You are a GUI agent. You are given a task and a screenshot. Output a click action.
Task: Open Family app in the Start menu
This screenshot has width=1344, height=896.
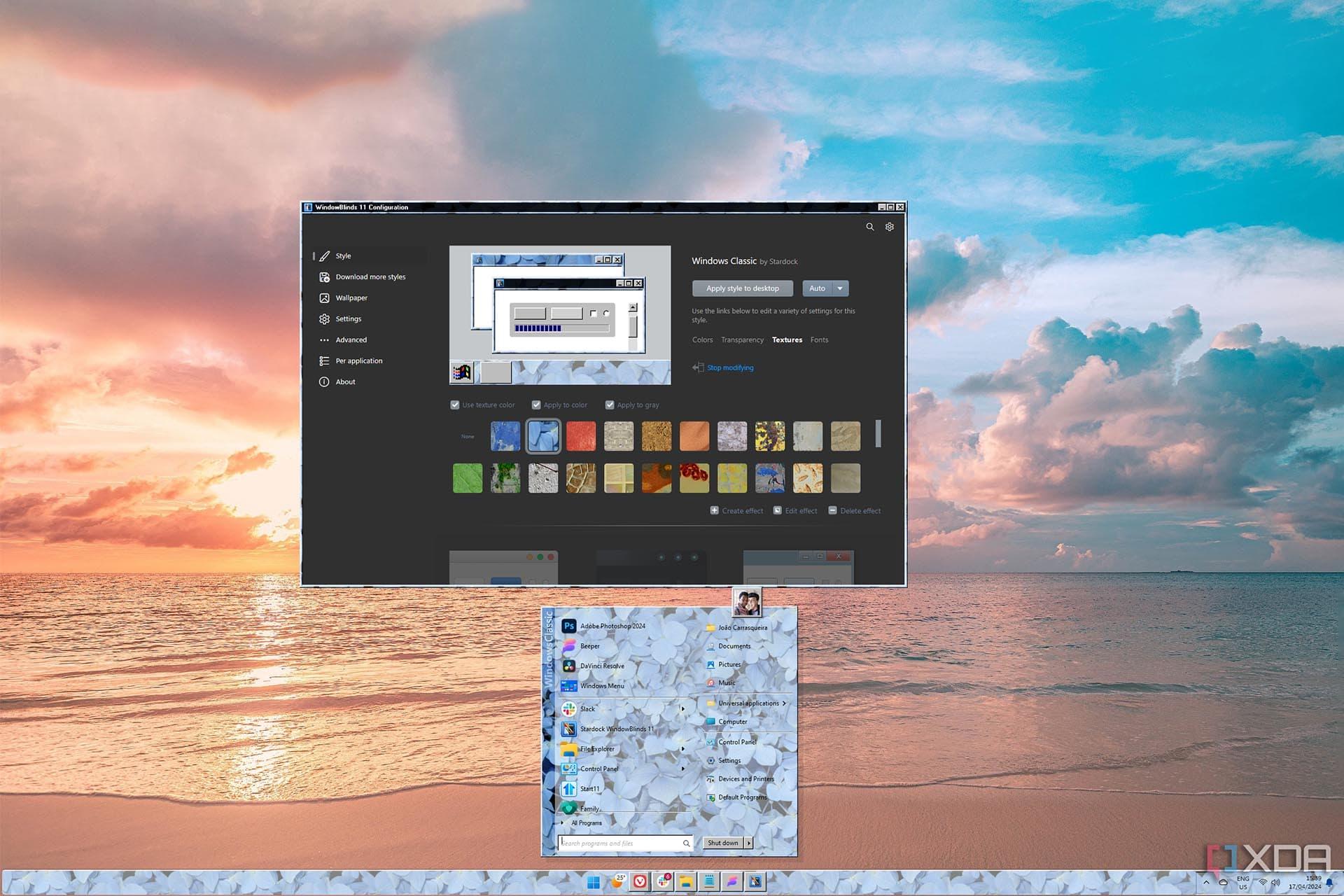pyautogui.click(x=589, y=808)
